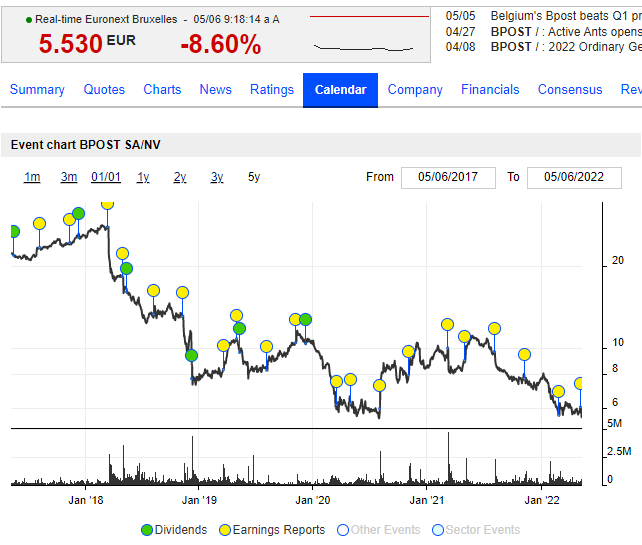642x545 pixels.
Task: Select the active Calendar tab
Action: pos(340,90)
